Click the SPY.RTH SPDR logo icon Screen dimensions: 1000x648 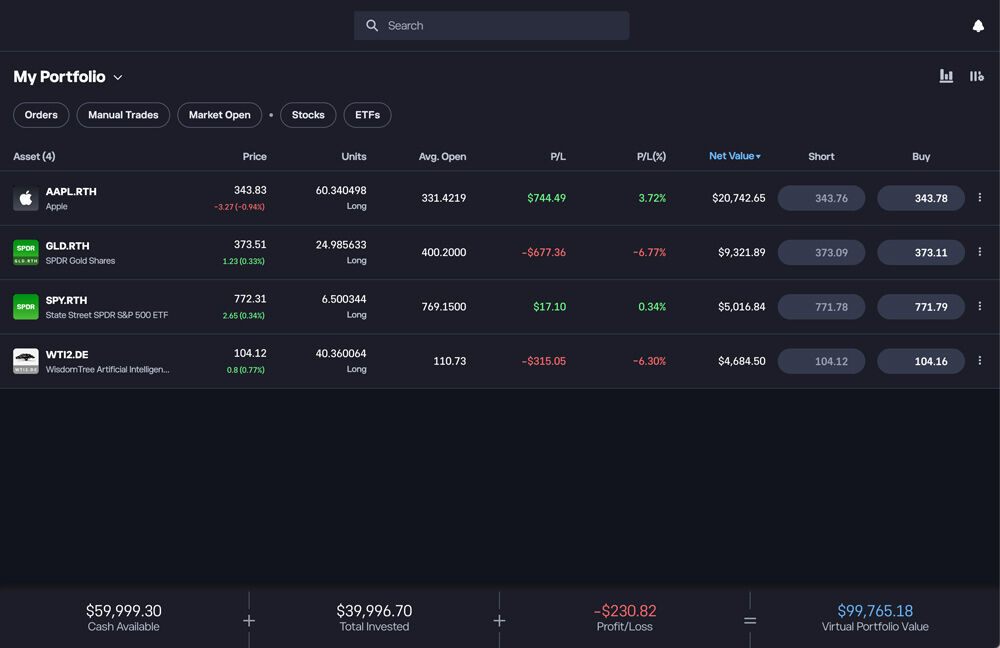(x=26, y=307)
